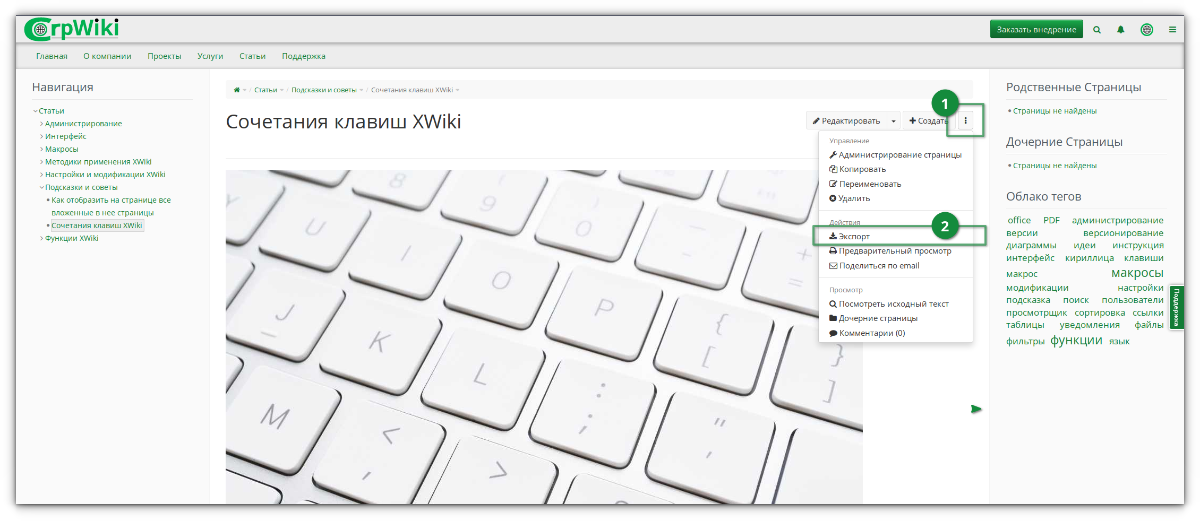The height and width of the screenshot is (521, 1200).
Task: Expand dropdown arrow after 'Статьи' breadcrumb
Action: click(x=282, y=91)
